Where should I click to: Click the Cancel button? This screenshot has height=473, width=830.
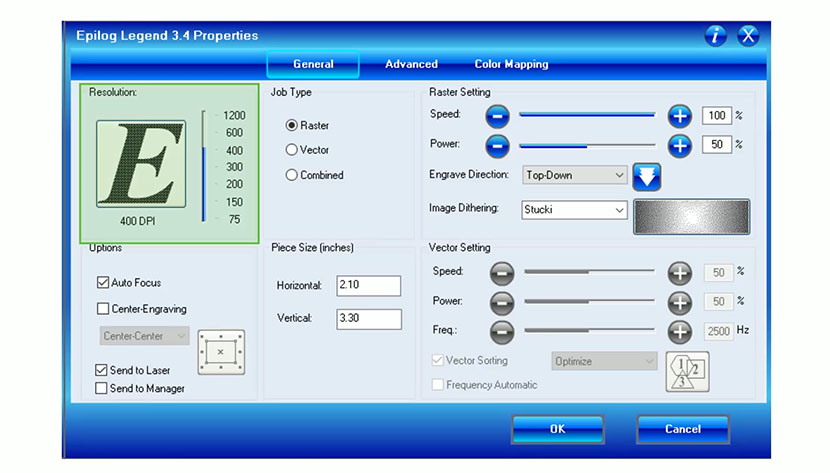pos(682,429)
